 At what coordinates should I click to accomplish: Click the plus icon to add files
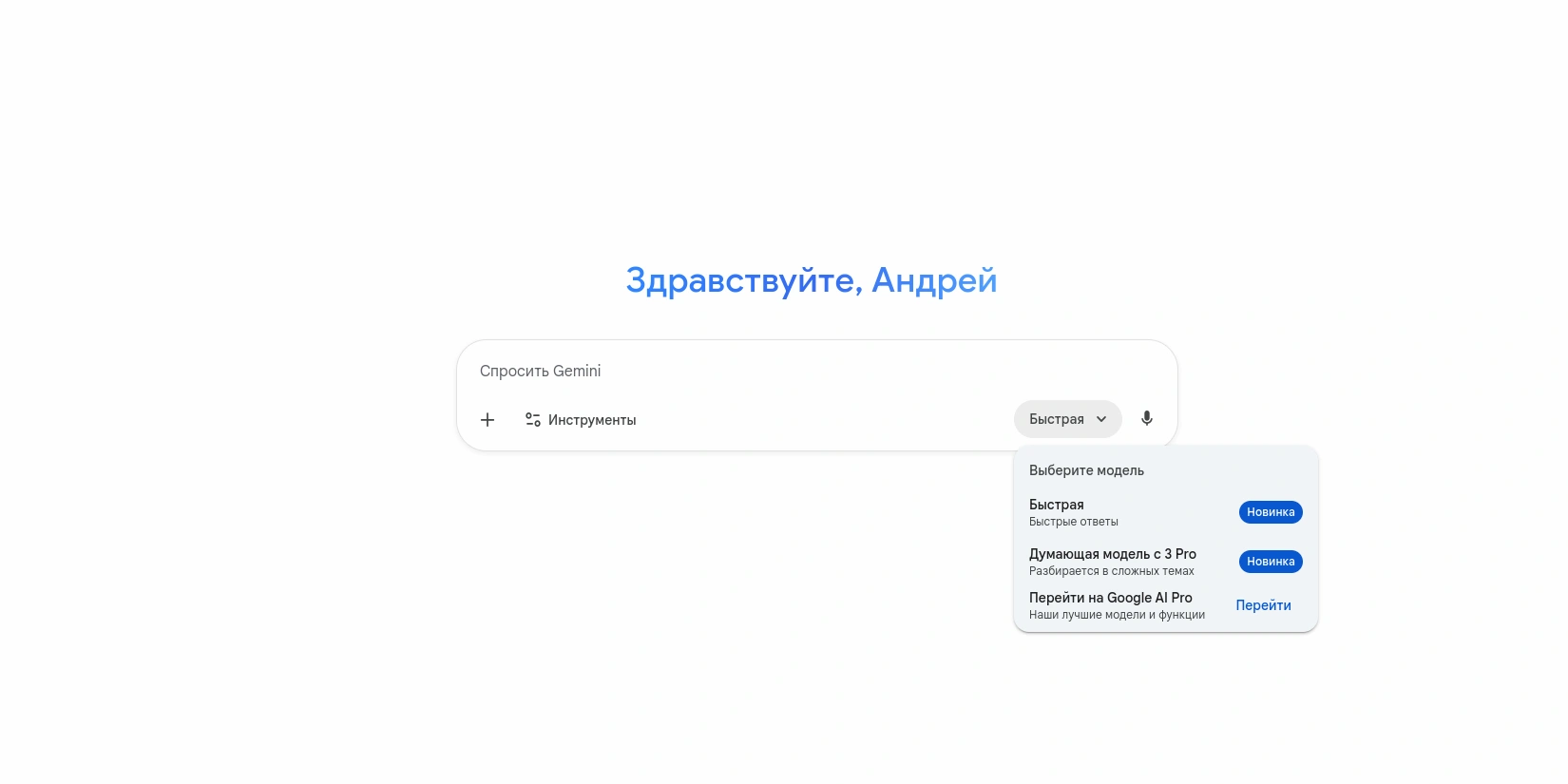[488, 420]
